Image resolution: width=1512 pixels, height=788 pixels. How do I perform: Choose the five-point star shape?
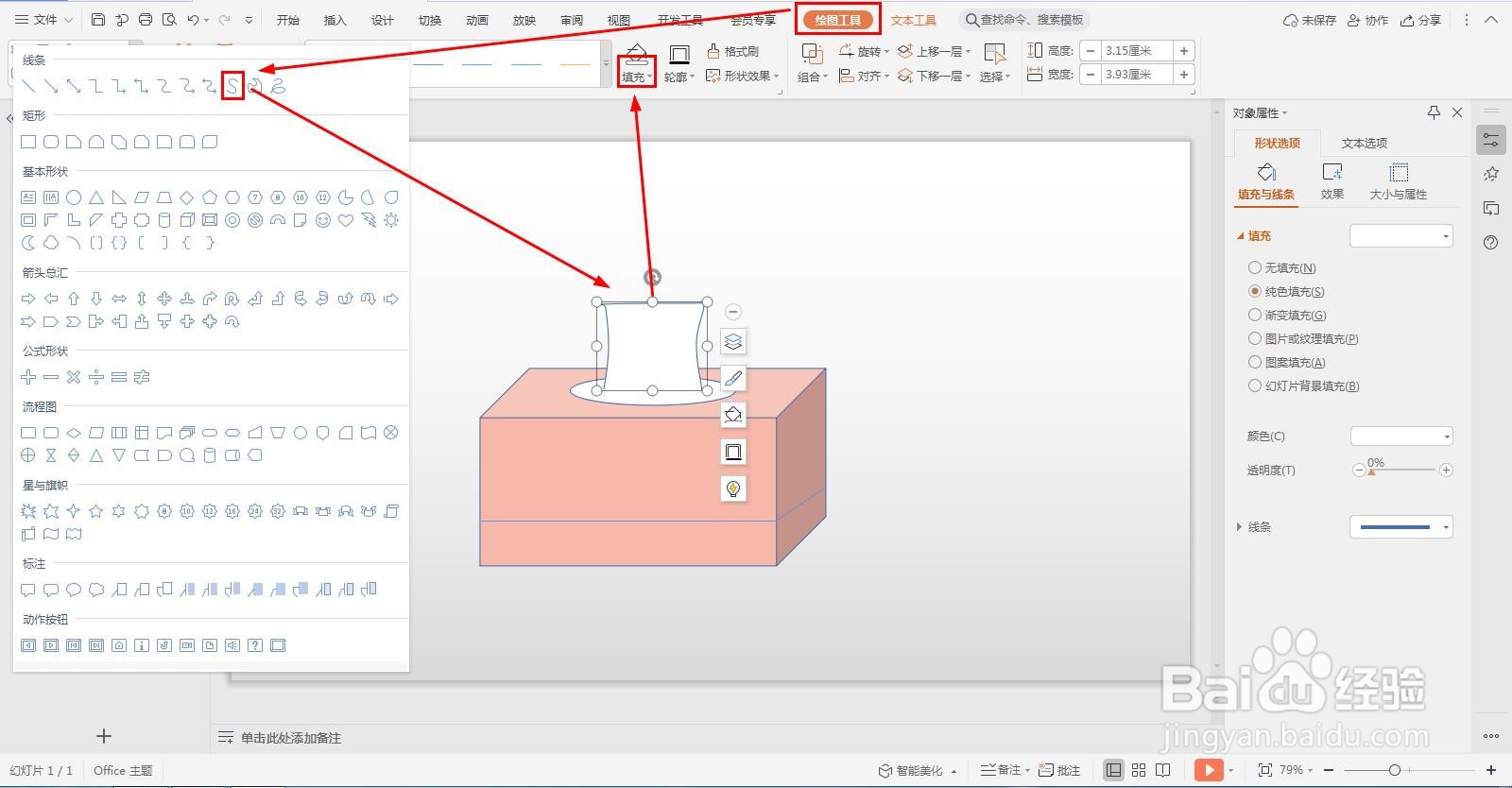[96, 511]
